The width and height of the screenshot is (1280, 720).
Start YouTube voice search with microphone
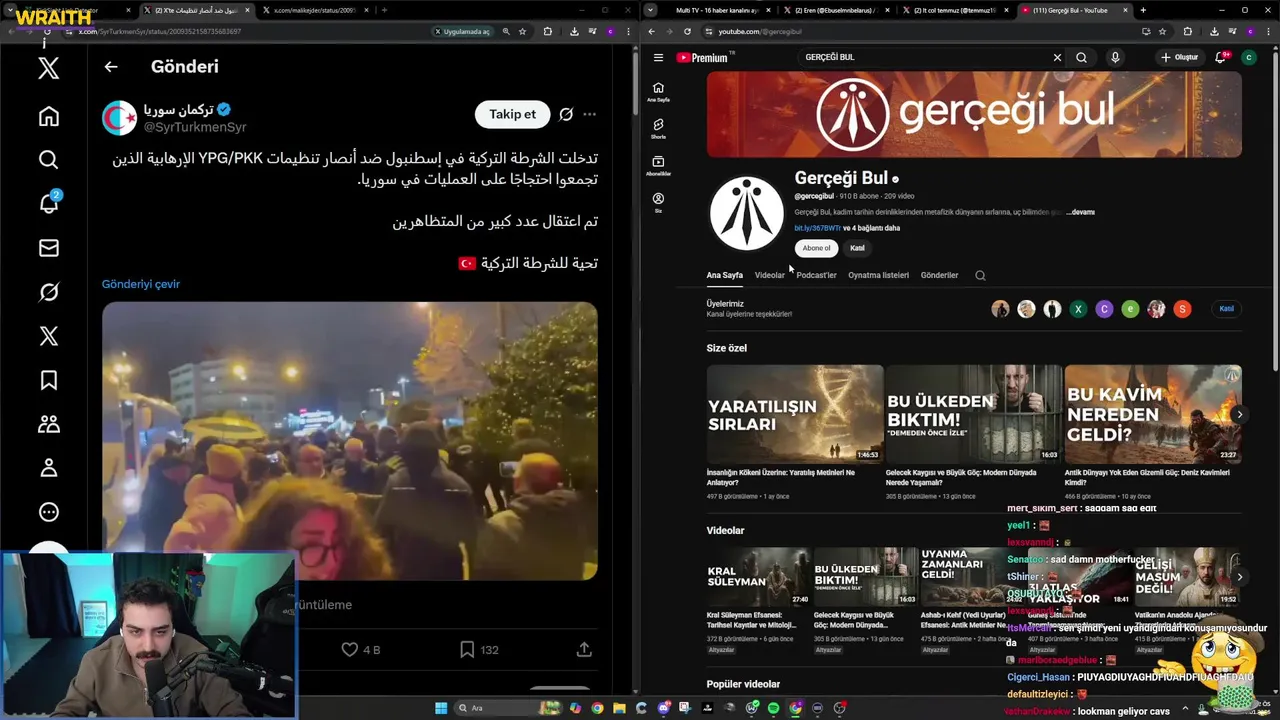coord(1115,58)
